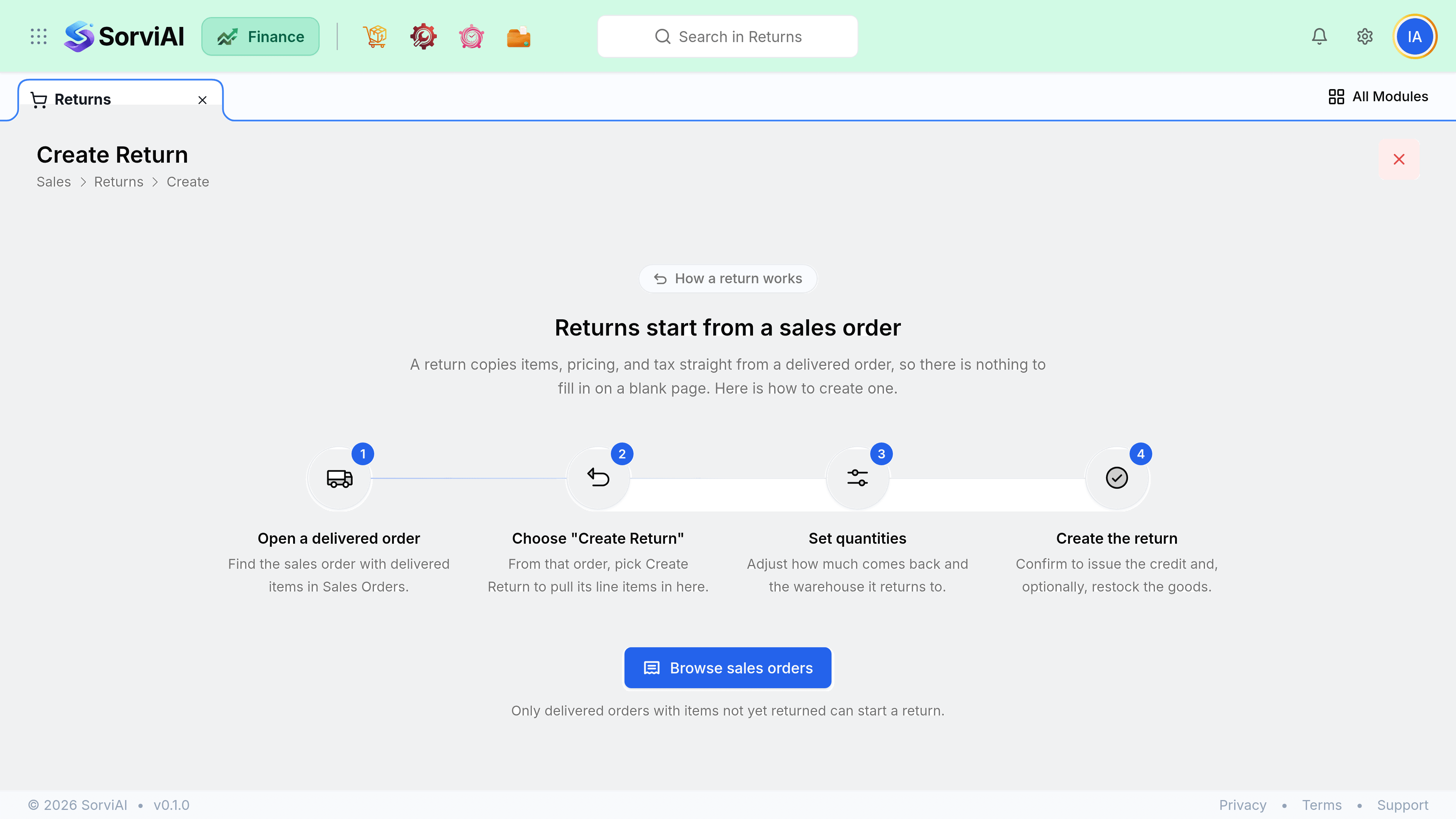This screenshot has height=819, width=1456.
Task: Click the 'Open a delivered order' heading
Action: [339, 538]
